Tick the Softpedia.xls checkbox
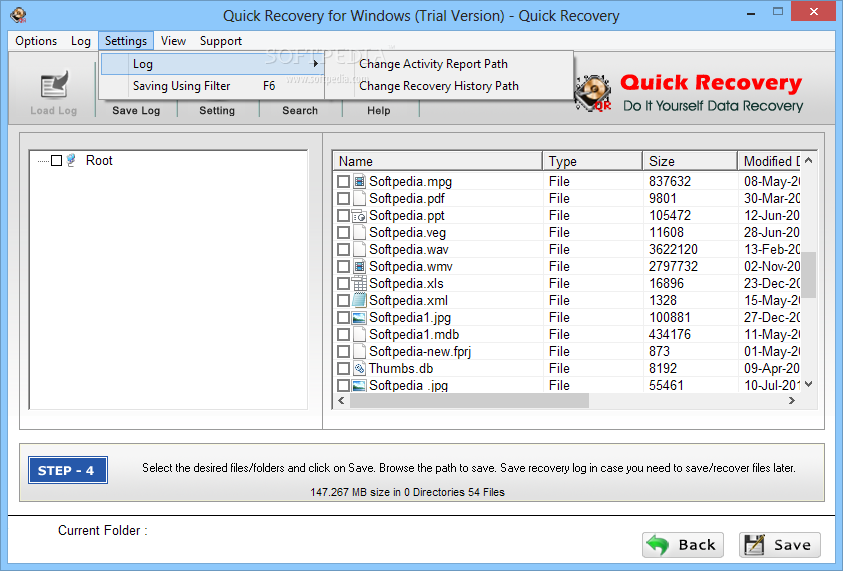The image size is (843, 571). click(x=344, y=283)
